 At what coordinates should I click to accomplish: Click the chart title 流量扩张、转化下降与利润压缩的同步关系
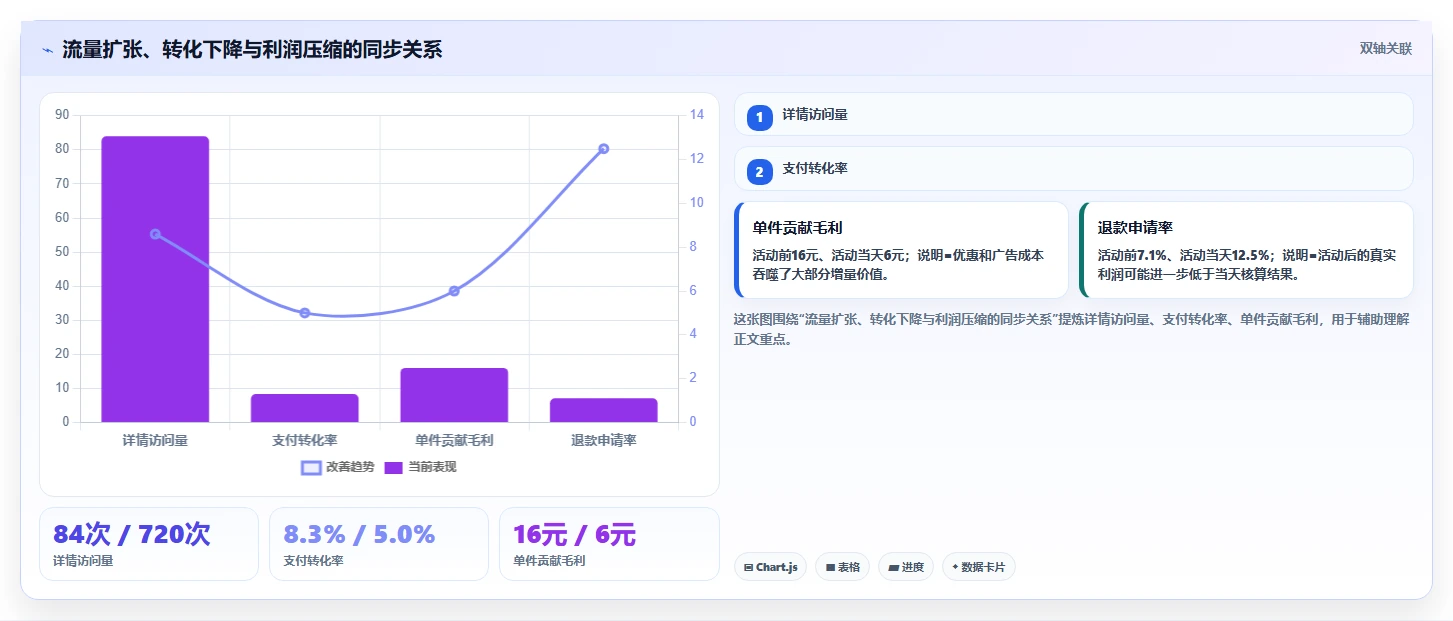pyautogui.click(x=252, y=50)
